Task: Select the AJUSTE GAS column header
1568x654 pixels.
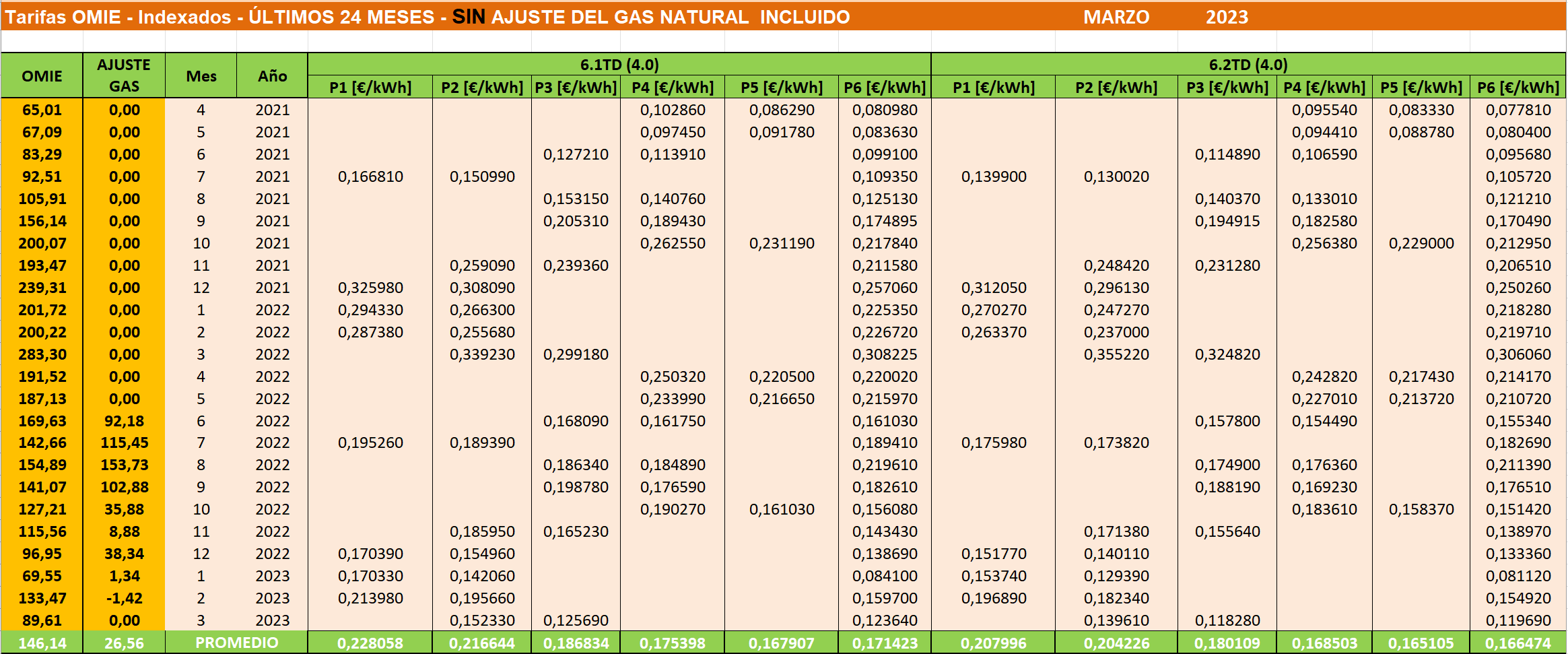Action: tap(124, 75)
